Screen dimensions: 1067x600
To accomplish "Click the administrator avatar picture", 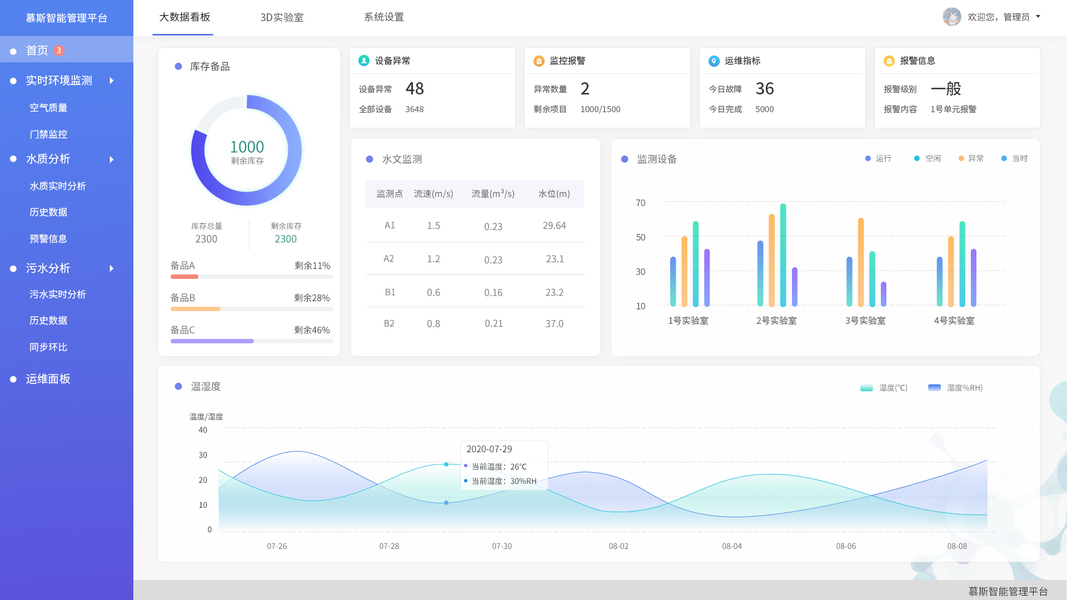I will (x=951, y=16).
